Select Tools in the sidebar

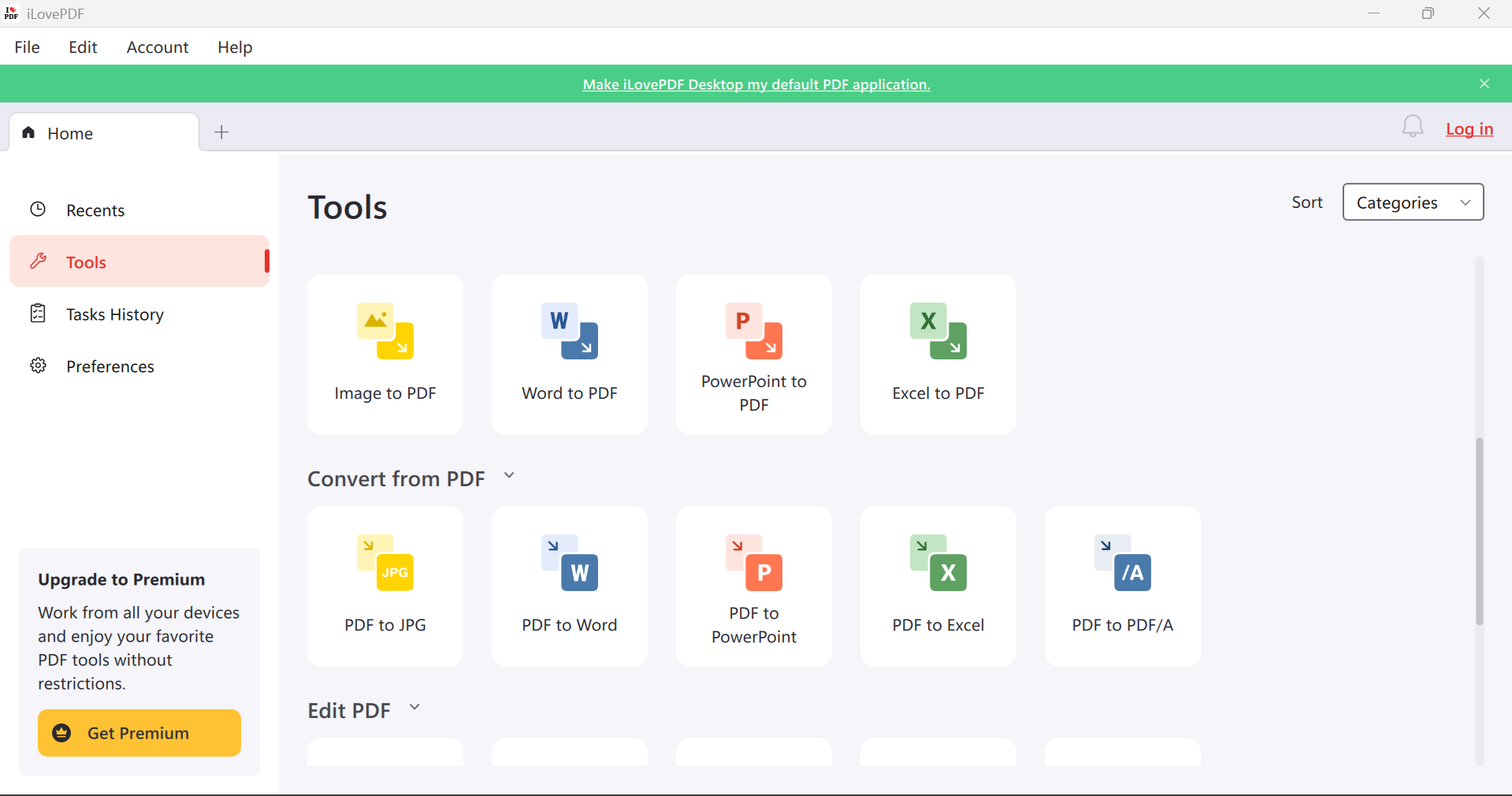[139, 262]
